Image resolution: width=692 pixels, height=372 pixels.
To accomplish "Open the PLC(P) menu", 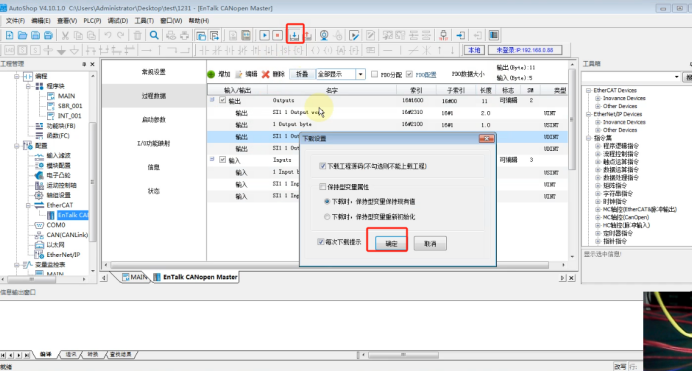I will 92,21.
